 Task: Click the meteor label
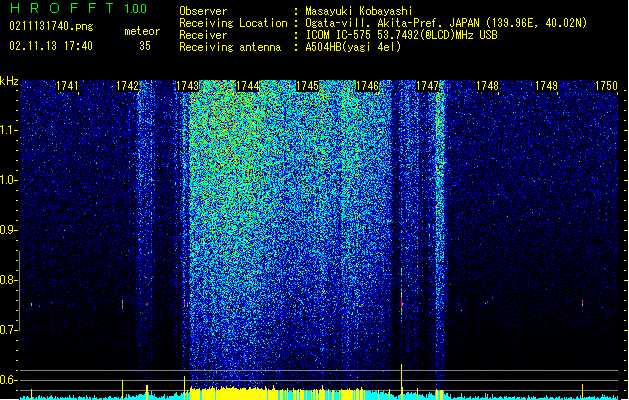click(142, 31)
